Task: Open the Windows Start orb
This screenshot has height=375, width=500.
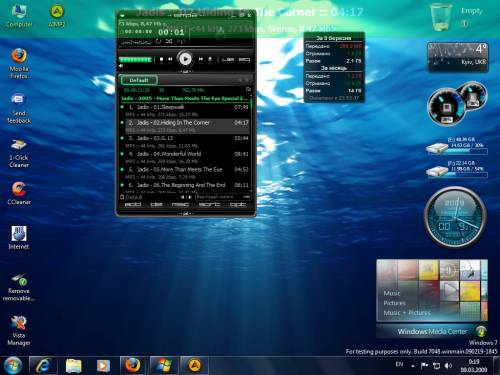Action: 13,365
